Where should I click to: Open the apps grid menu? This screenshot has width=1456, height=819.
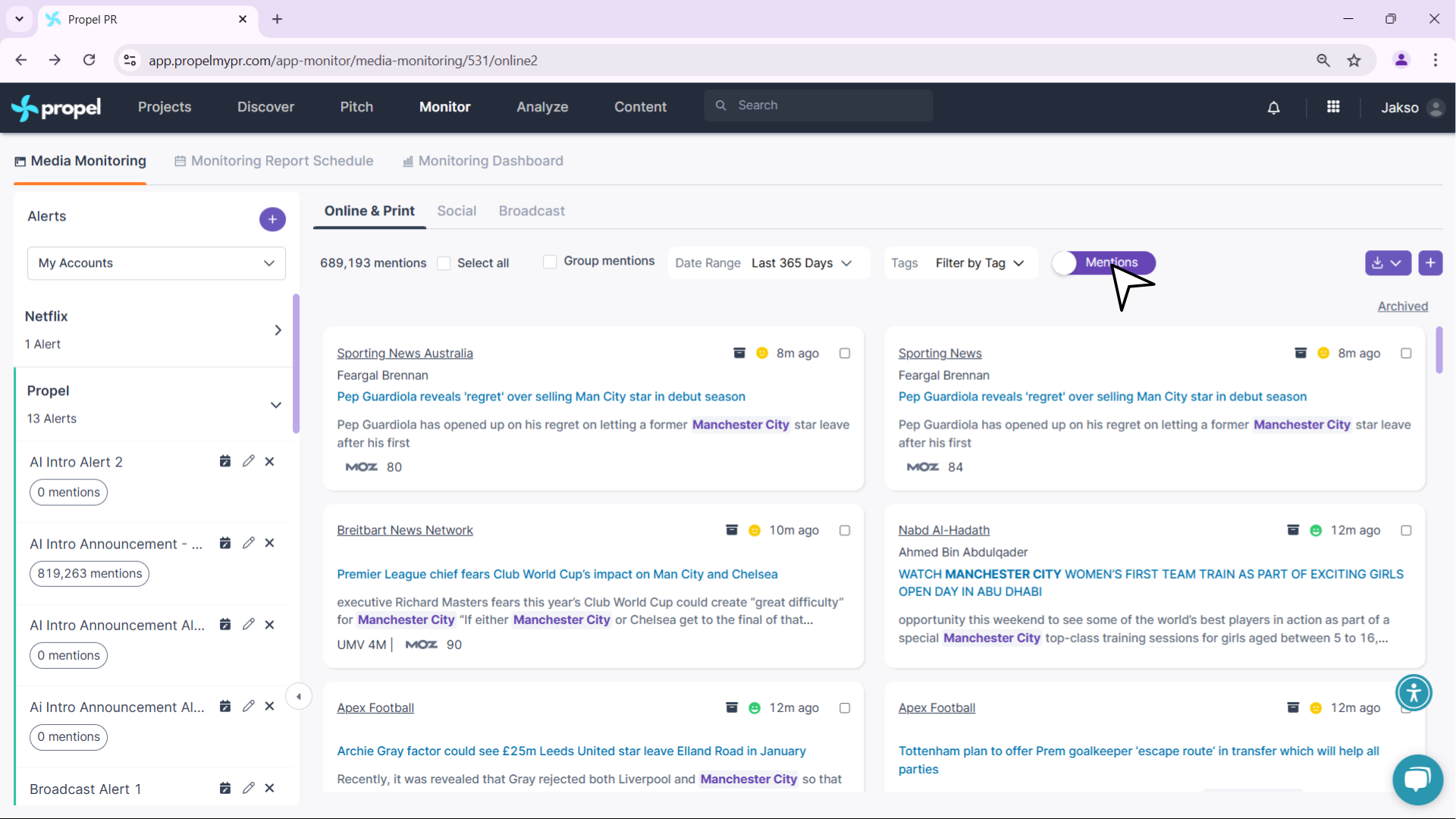click(x=1333, y=107)
